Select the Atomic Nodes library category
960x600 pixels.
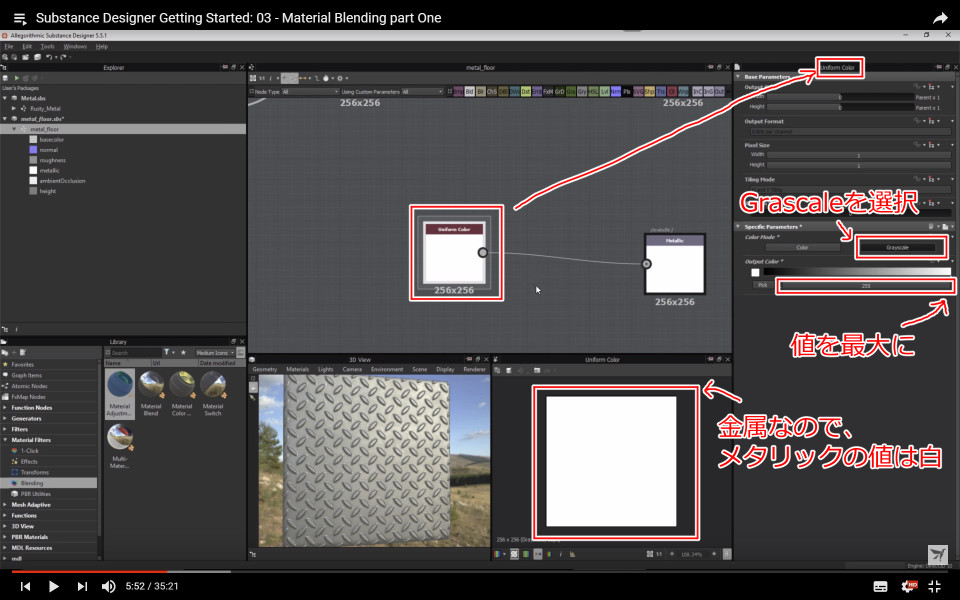click(x=29, y=386)
